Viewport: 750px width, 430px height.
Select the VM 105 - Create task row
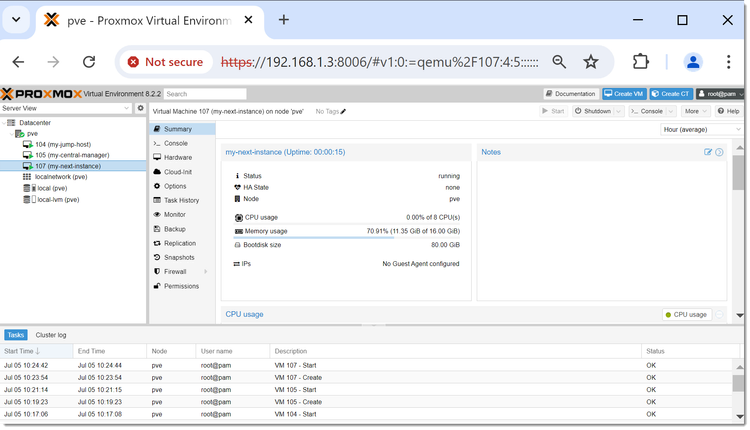[366, 402]
